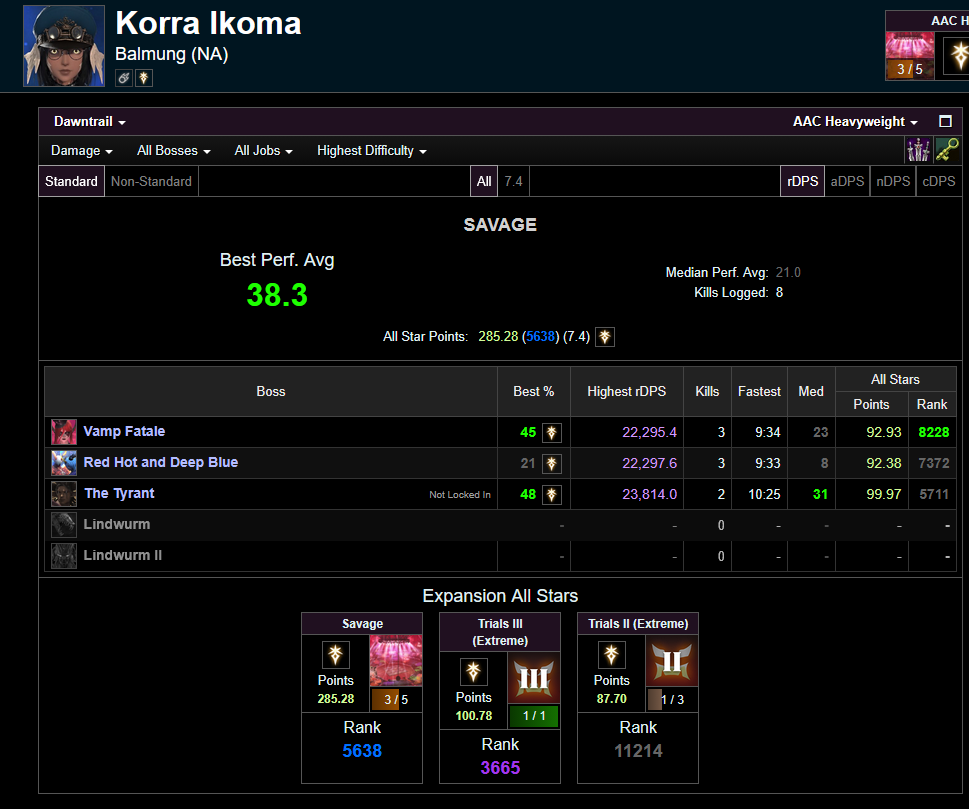Click The Tyrant's 23,814.0 rDPS value
This screenshot has height=809, width=969.
[649, 494]
